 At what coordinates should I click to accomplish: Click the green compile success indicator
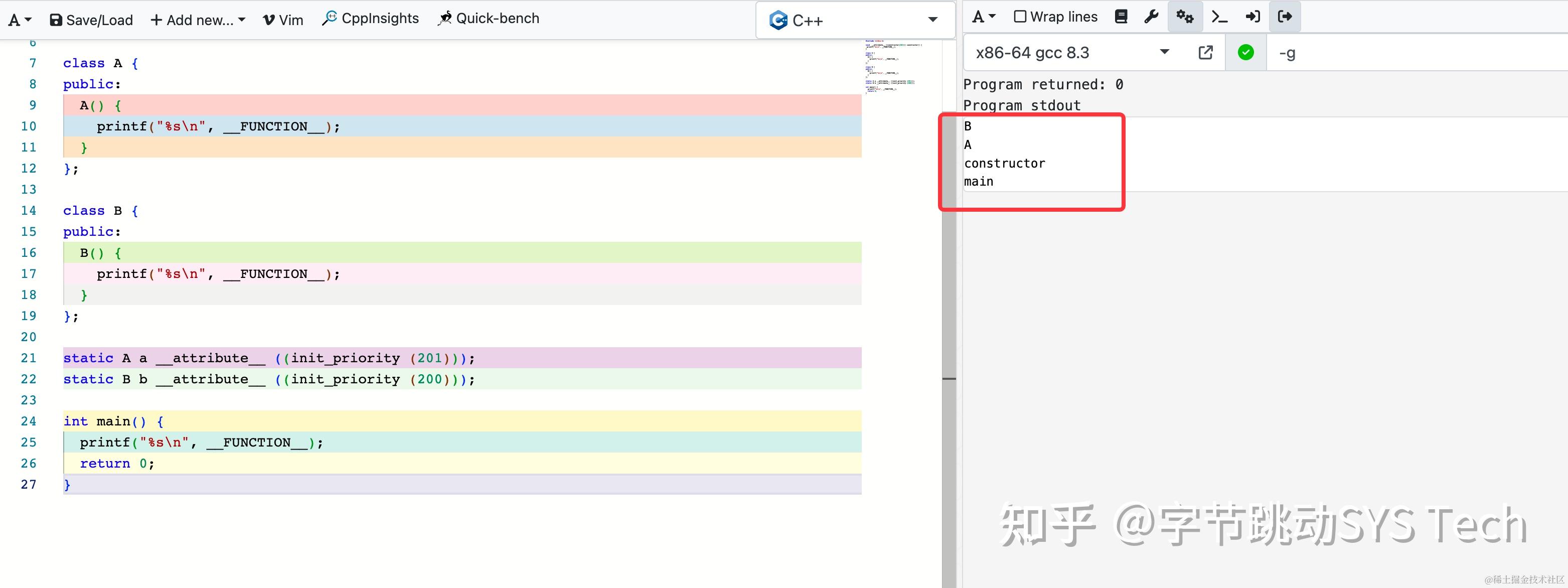(x=1245, y=52)
